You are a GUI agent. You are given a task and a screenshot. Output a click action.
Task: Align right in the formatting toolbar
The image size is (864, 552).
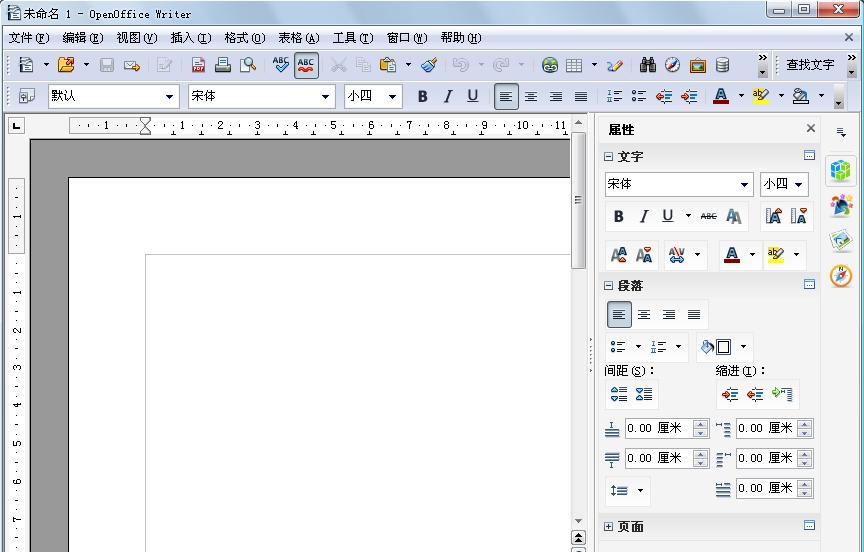[x=556, y=96]
